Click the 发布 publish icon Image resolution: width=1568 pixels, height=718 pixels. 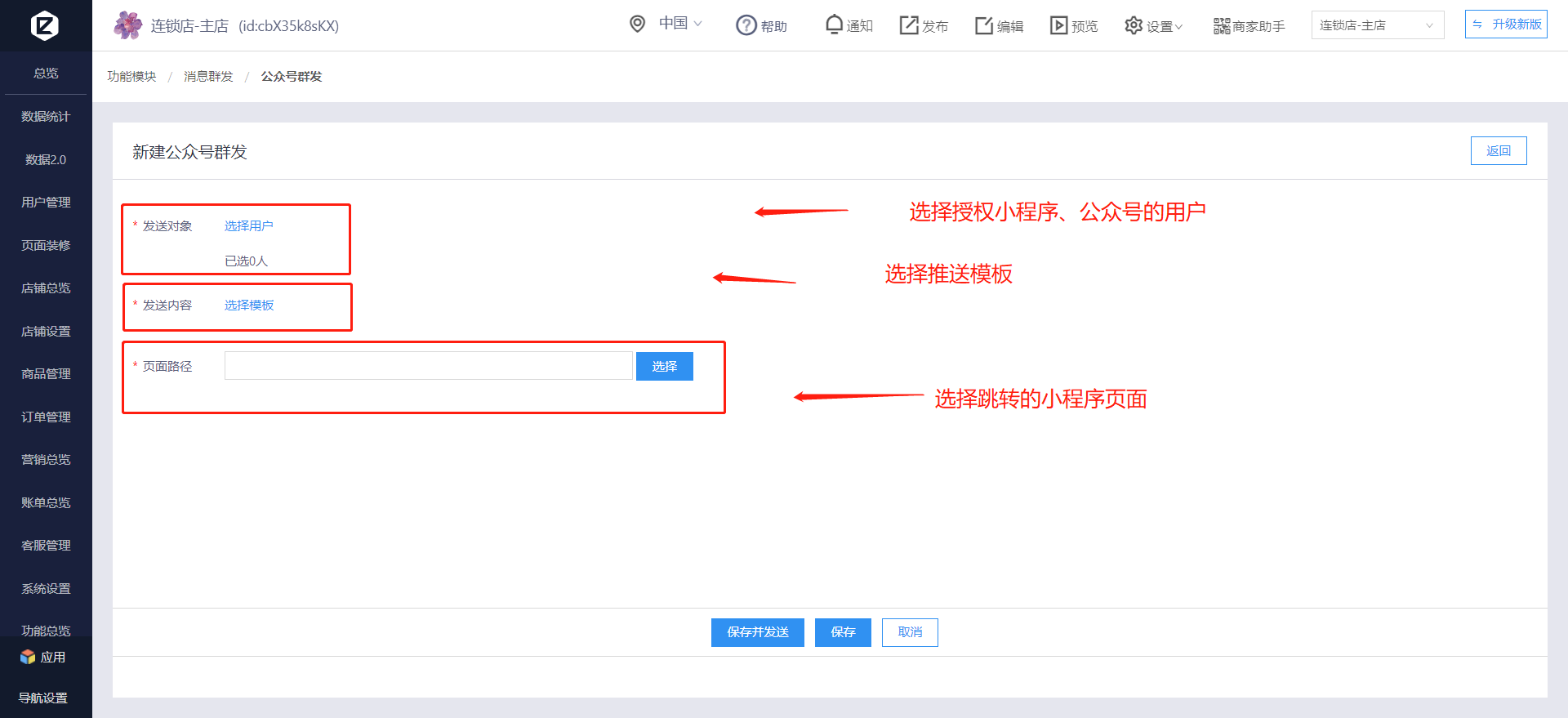tap(909, 25)
